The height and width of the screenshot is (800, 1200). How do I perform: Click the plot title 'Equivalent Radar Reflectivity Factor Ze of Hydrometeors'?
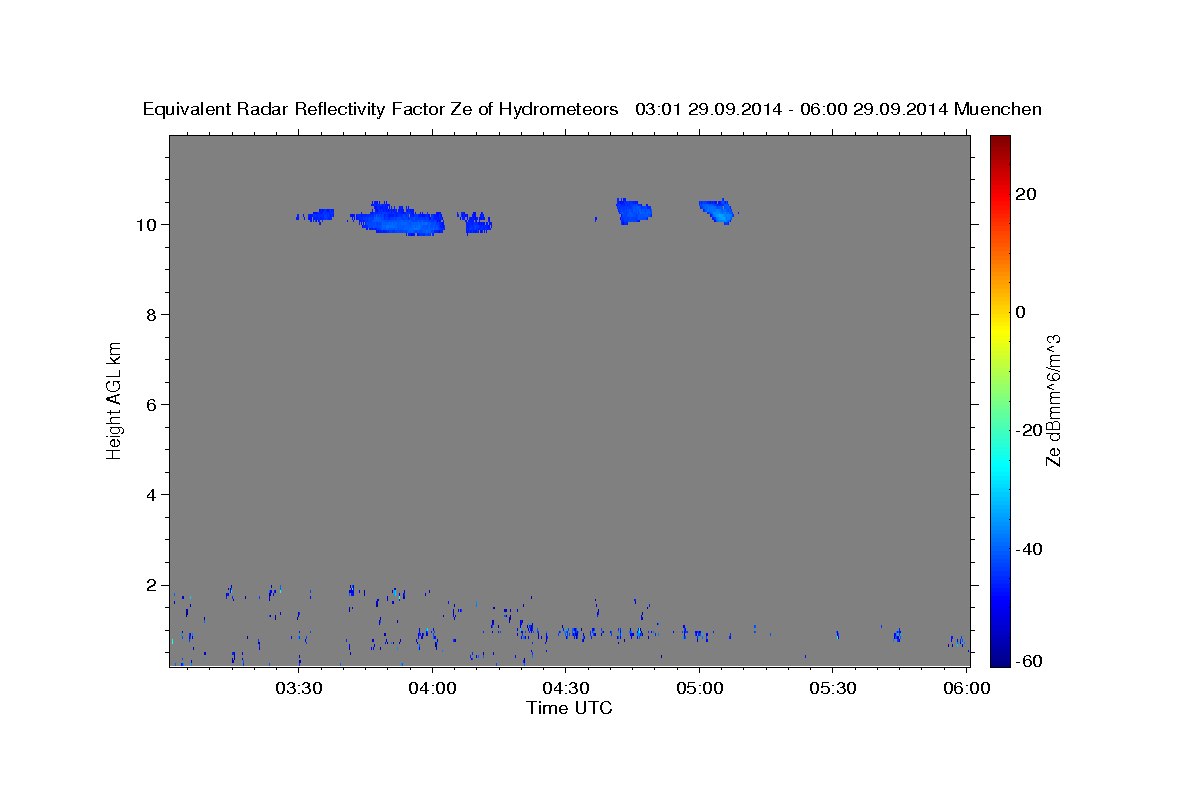pyautogui.click(x=381, y=110)
